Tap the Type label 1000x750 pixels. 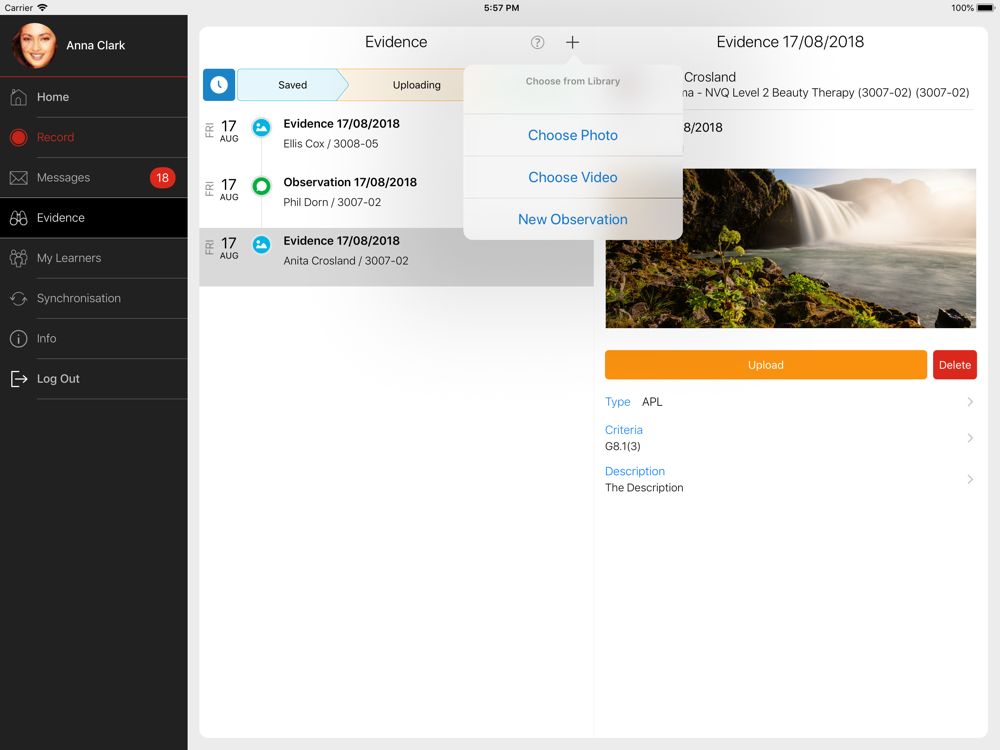click(x=617, y=402)
